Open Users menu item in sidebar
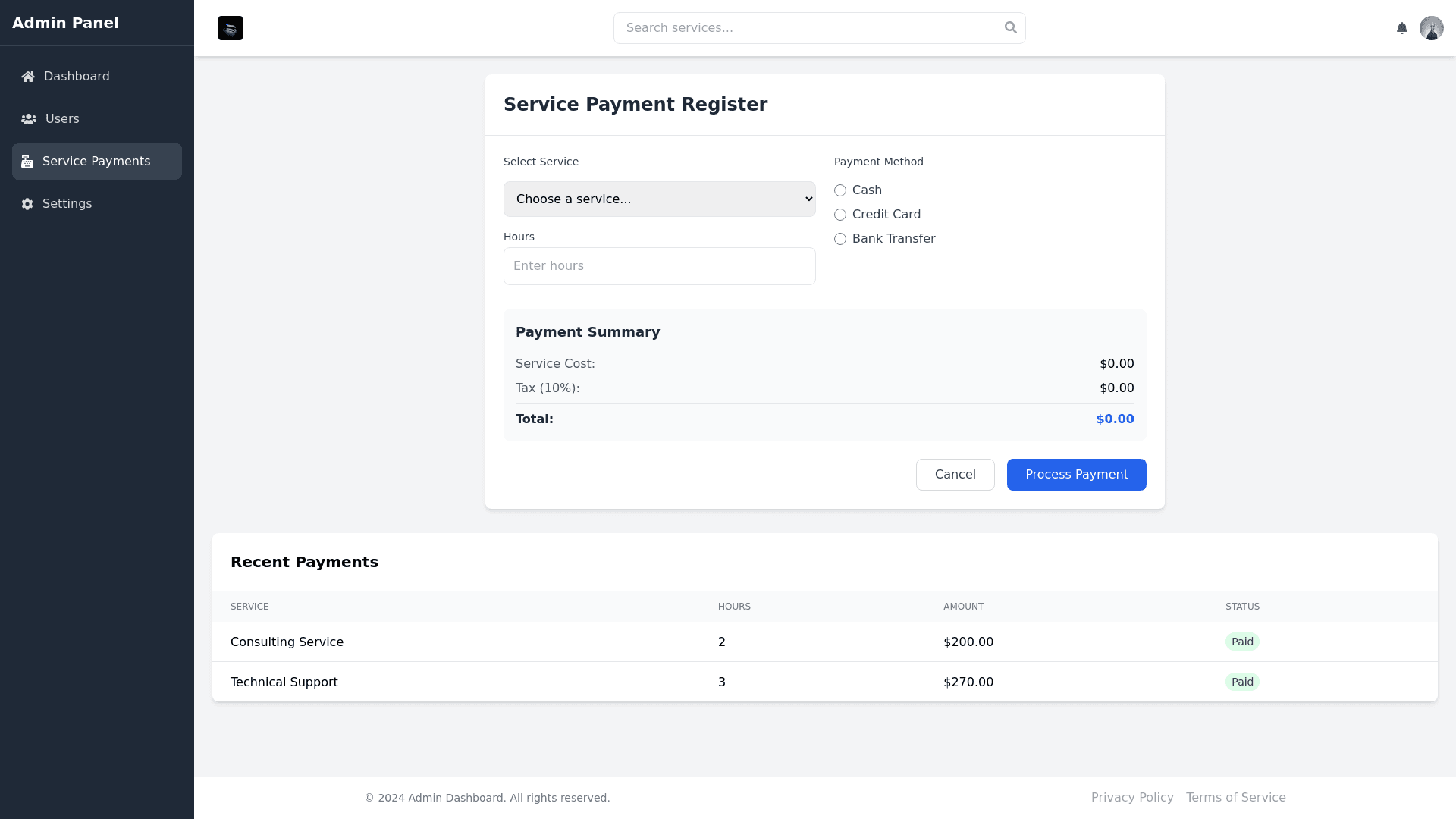Image resolution: width=1456 pixels, height=819 pixels. [62, 119]
